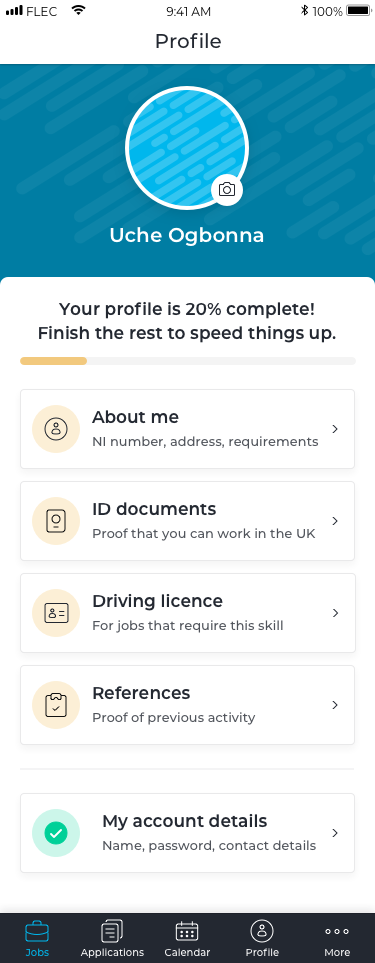Open the Jobs briefcase tab
Screen dimensions: 375x963
pyautogui.click(x=37, y=938)
